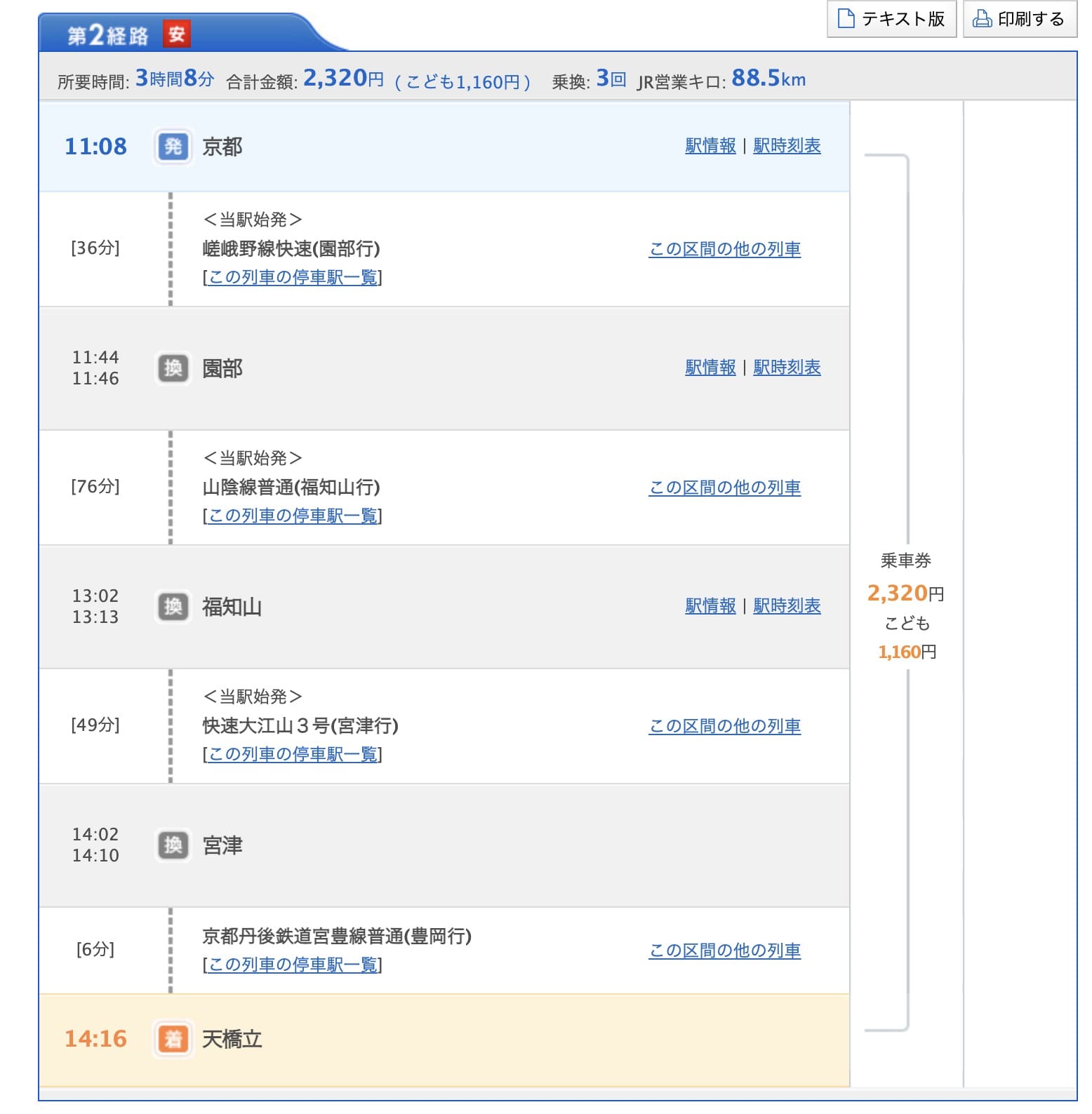The width and height of the screenshot is (1092, 1114).
Task: Click the station name 福知山
Action: pyautogui.click(x=232, y=607)
